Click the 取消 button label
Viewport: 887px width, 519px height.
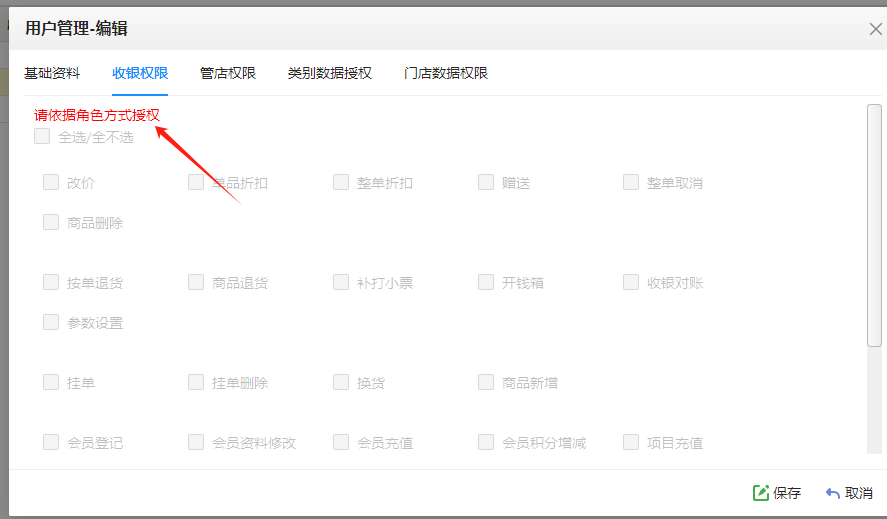(859, 493)
